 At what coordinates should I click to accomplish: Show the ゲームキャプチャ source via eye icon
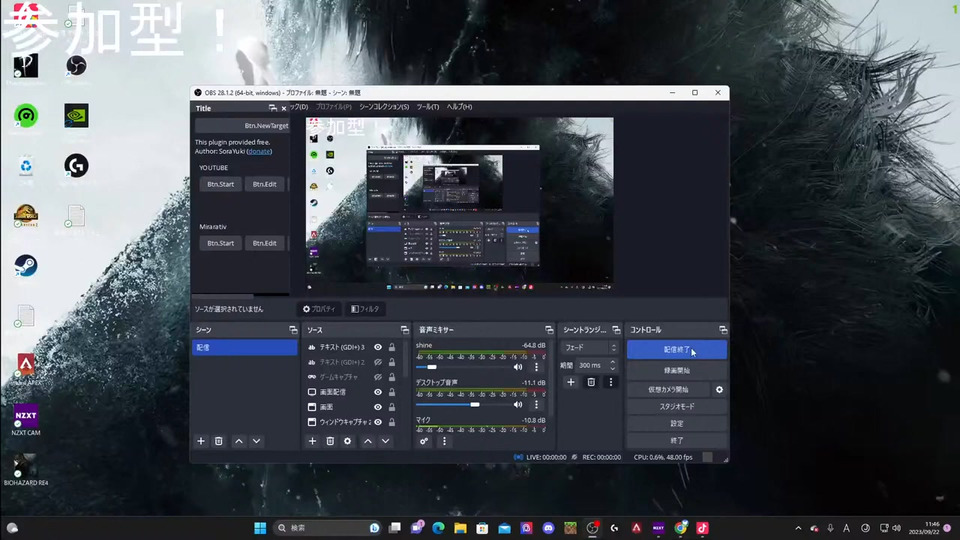tap(378, 377)
